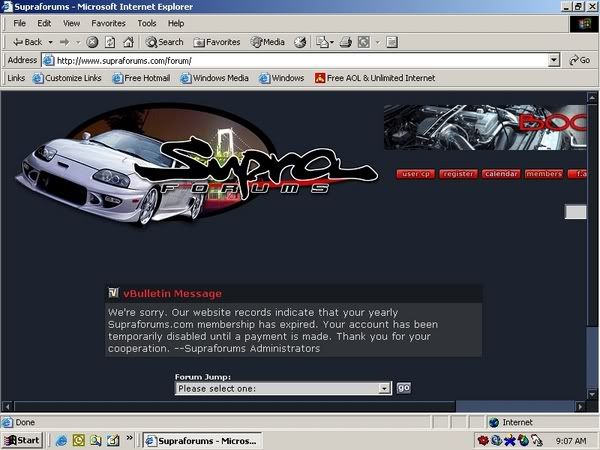The image size is (600, 450).
Task: Open the Search pane from the toolbar
Action: point(164,42)
